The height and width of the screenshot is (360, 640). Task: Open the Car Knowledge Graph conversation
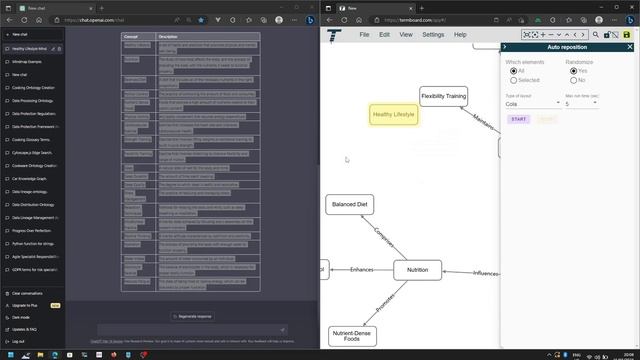[33, 179]
